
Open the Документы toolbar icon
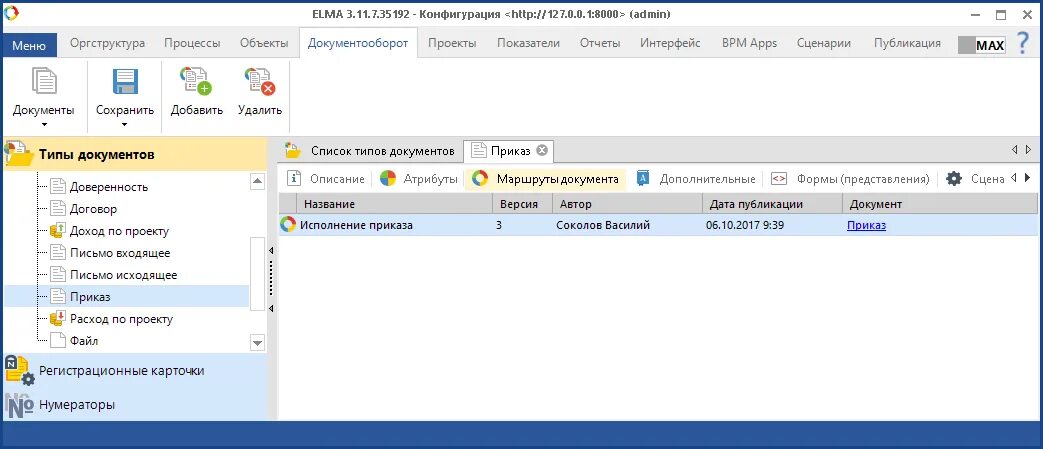point(44,81)
